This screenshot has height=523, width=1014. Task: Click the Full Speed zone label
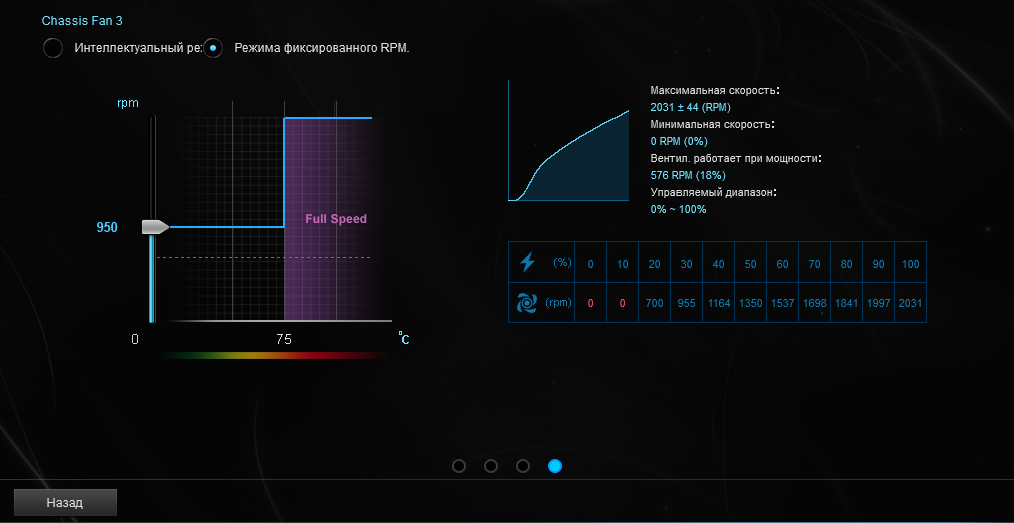[336, 219]
